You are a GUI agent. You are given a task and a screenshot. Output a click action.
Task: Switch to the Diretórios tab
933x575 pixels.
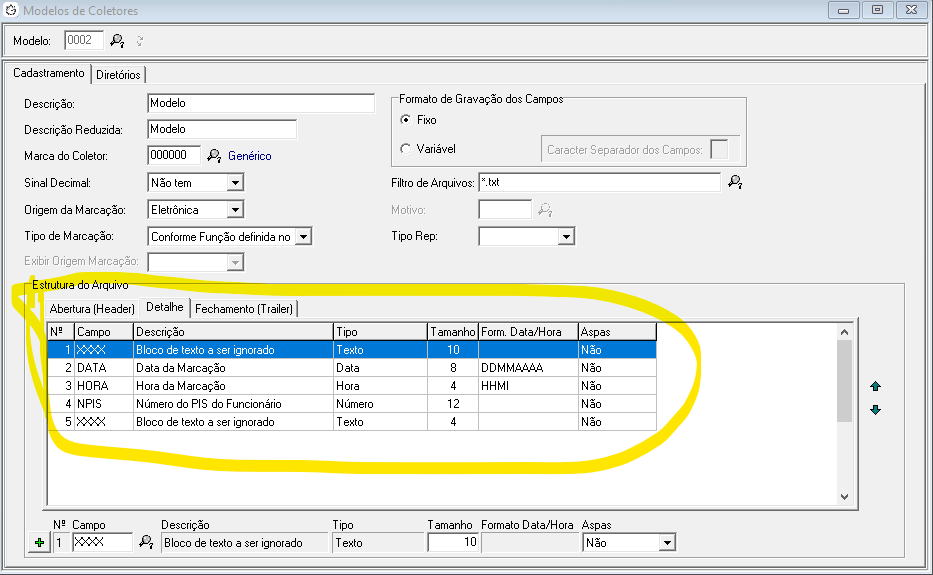point(119,75)
